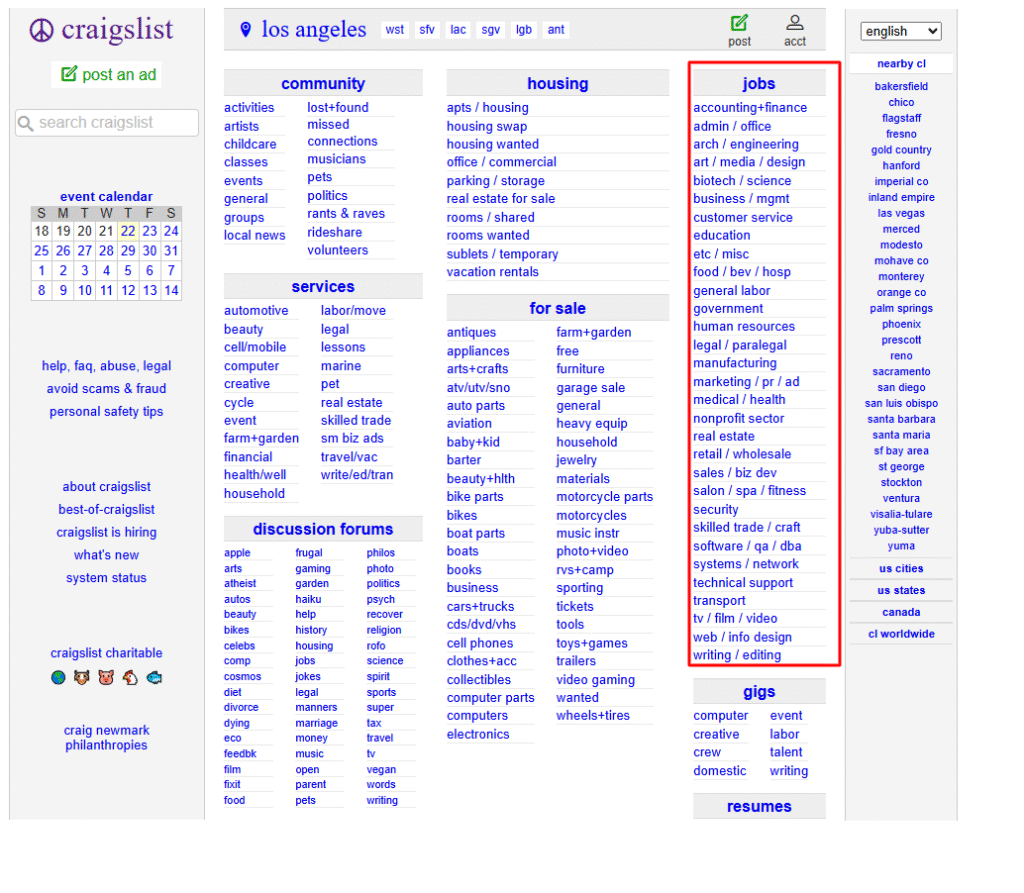Open apts / housing listings
This screenshot has width=1024, height=893.
[488, 108]
